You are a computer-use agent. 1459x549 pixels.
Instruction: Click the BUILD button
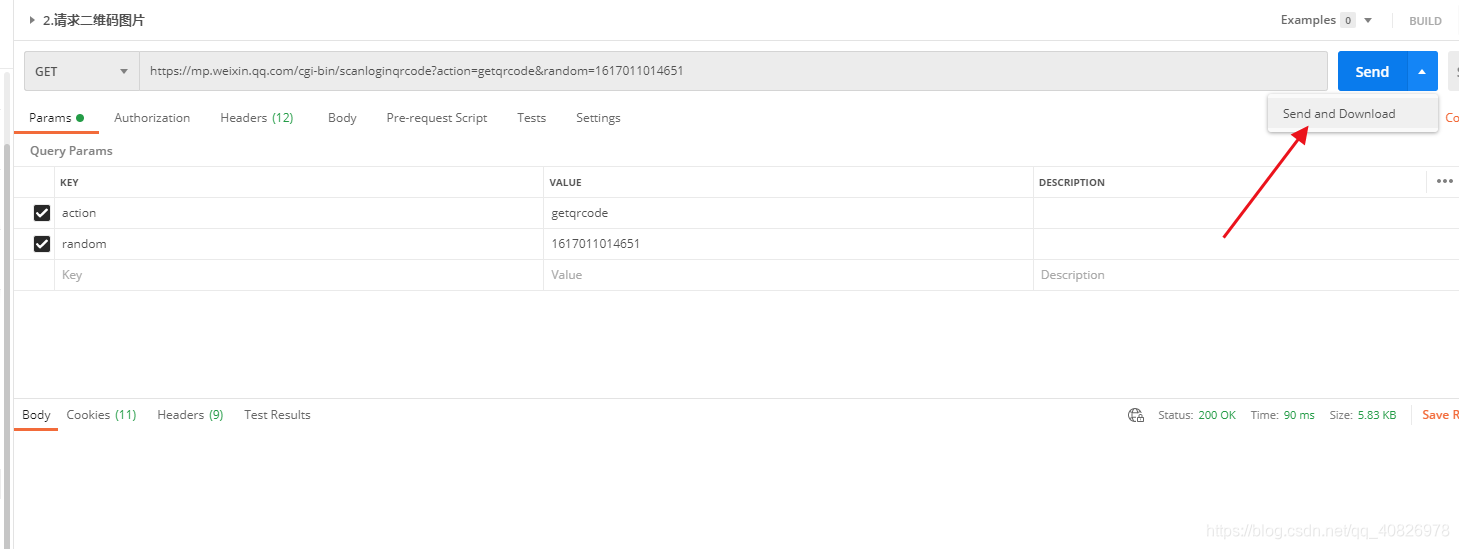tap(1425, 21)
